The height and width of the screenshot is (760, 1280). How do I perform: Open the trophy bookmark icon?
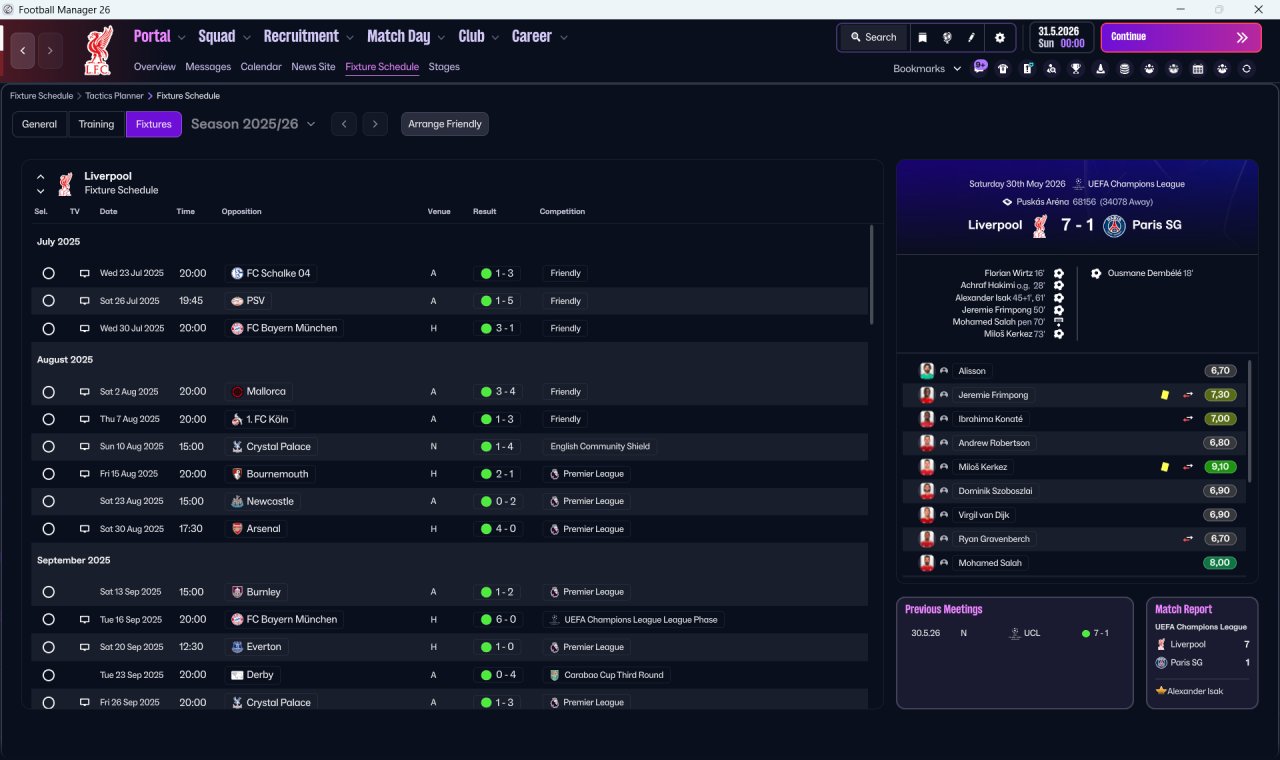pyautogui.click(x=1076, y=69)
